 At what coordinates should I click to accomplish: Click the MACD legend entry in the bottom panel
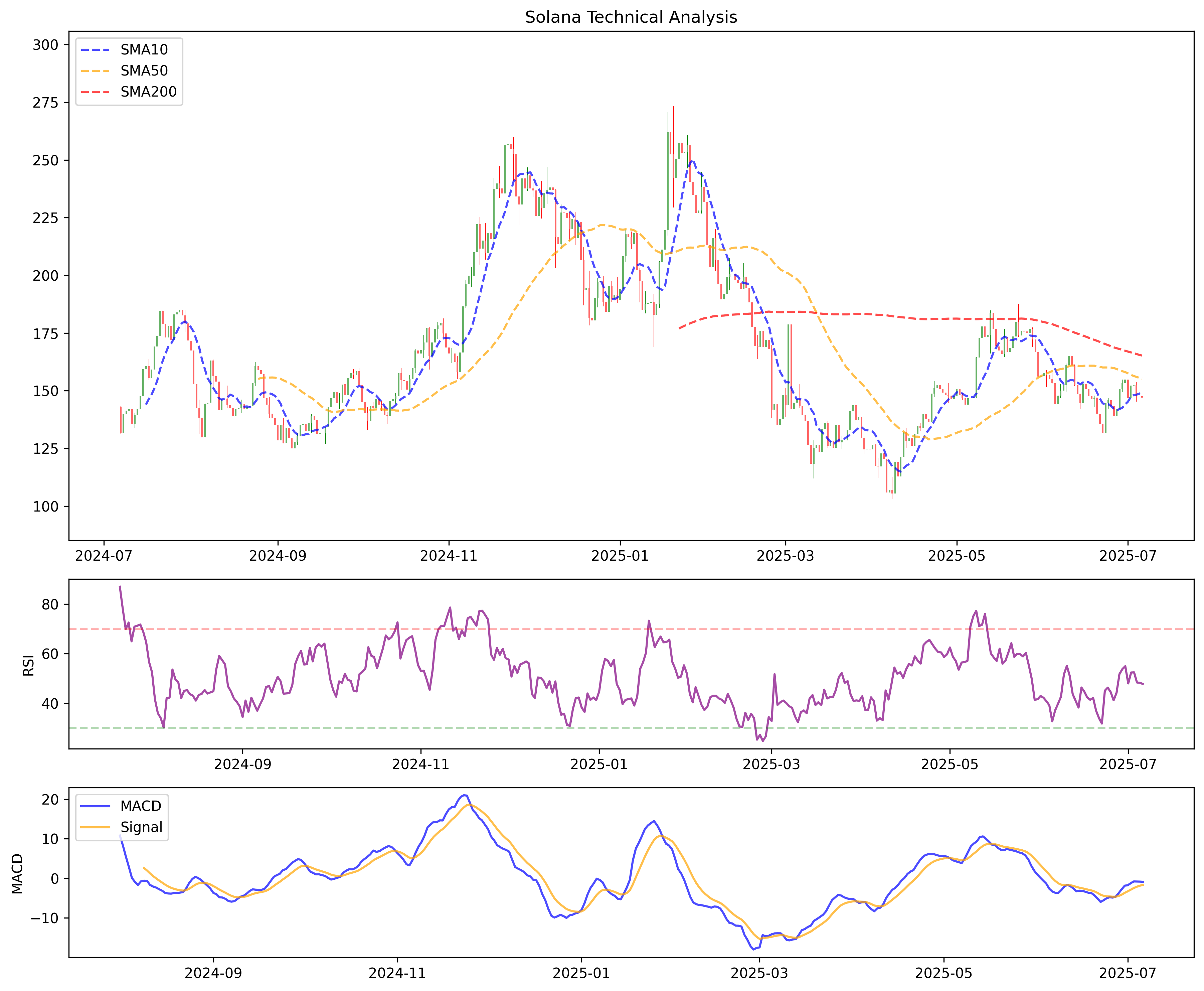140,806
